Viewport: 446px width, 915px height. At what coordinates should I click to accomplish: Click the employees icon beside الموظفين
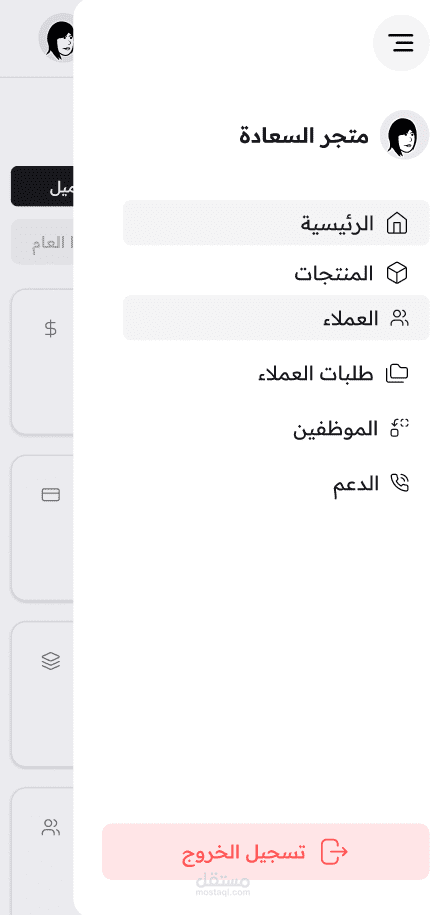[x=399, y=428]
